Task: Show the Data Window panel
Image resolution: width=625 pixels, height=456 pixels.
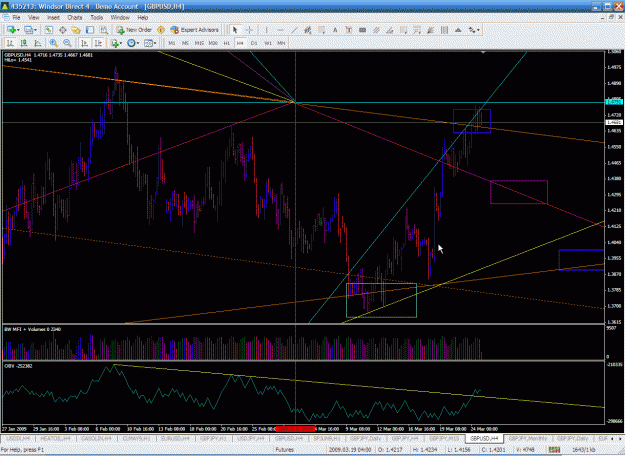Action: tap(63, 30)
